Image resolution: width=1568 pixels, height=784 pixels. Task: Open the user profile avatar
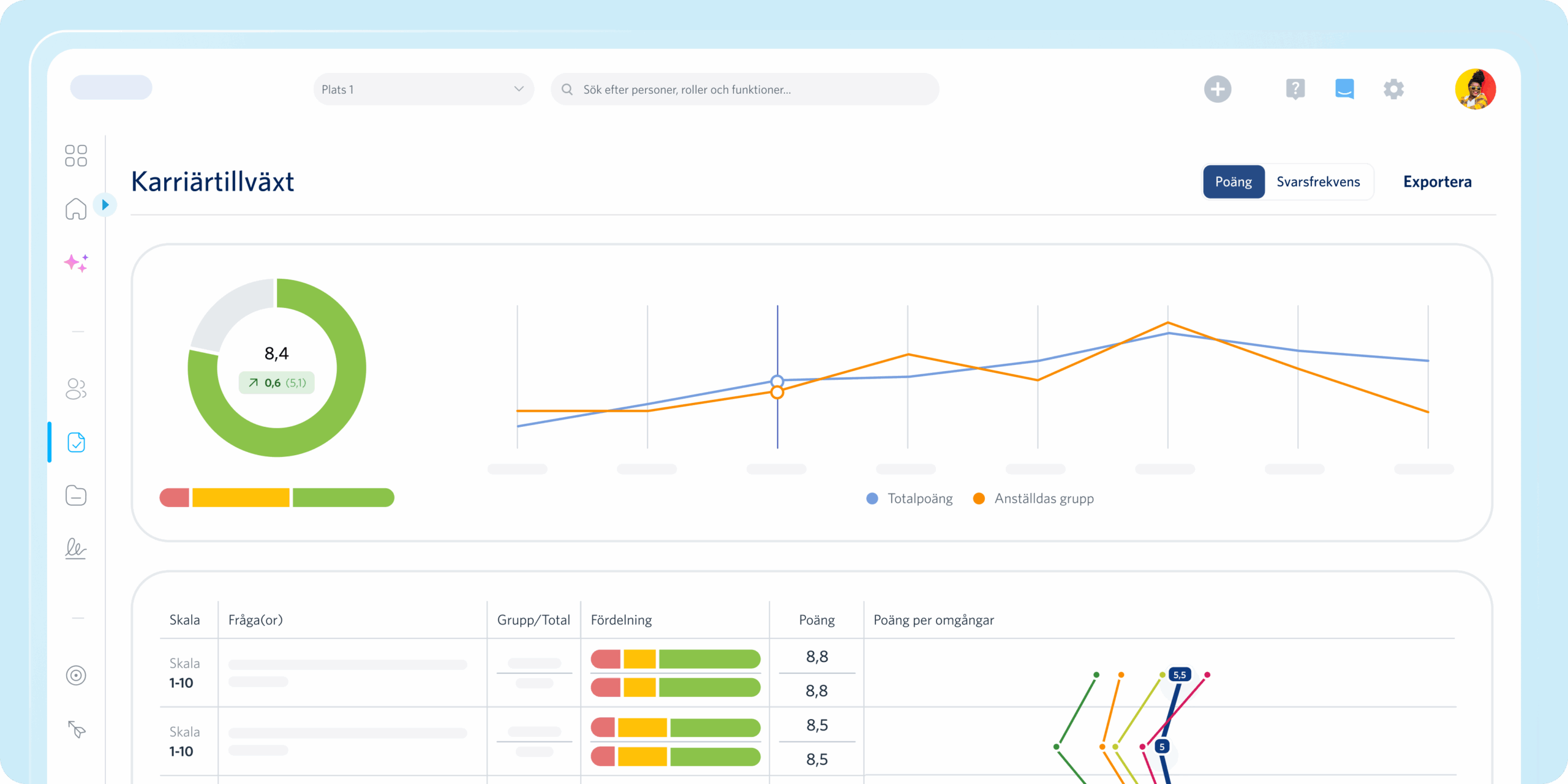point(1476,89)
